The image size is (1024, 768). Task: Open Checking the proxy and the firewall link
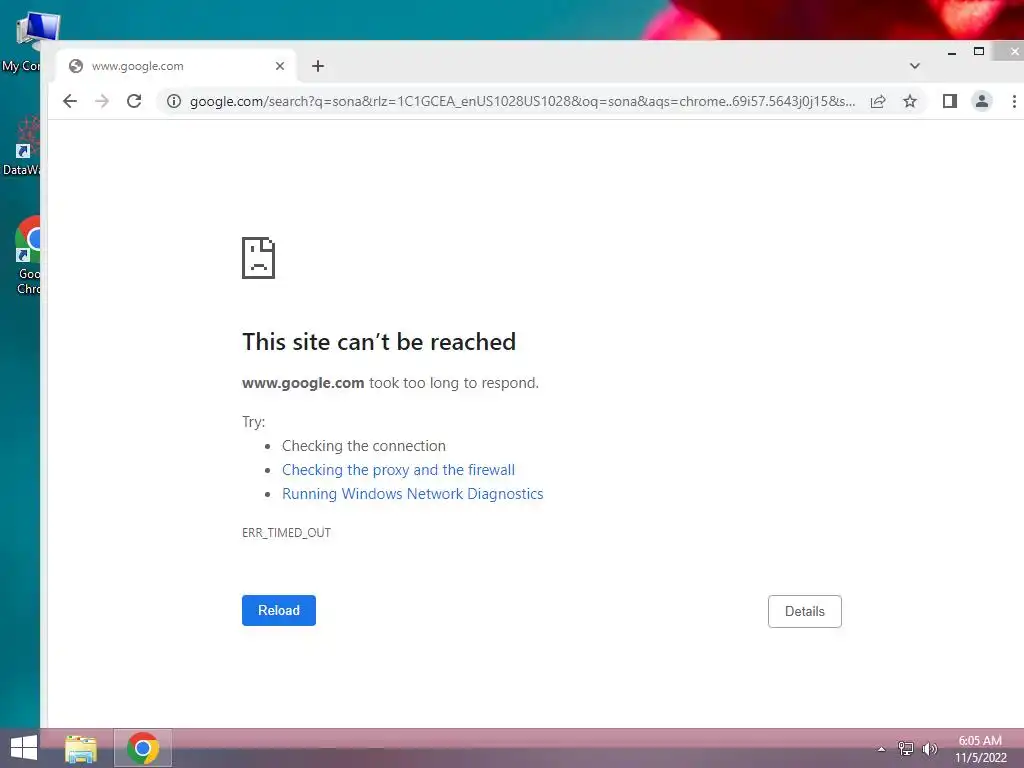click(398, 470)
